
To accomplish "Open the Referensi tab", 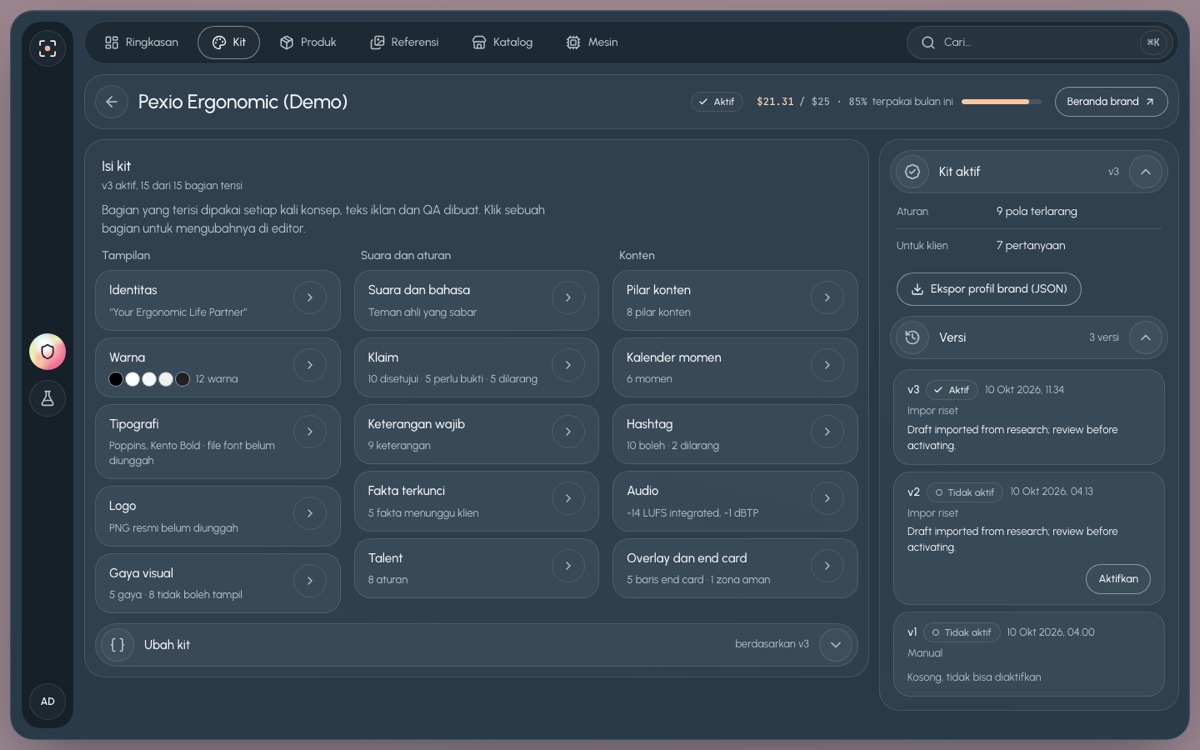I will point(404,43).
